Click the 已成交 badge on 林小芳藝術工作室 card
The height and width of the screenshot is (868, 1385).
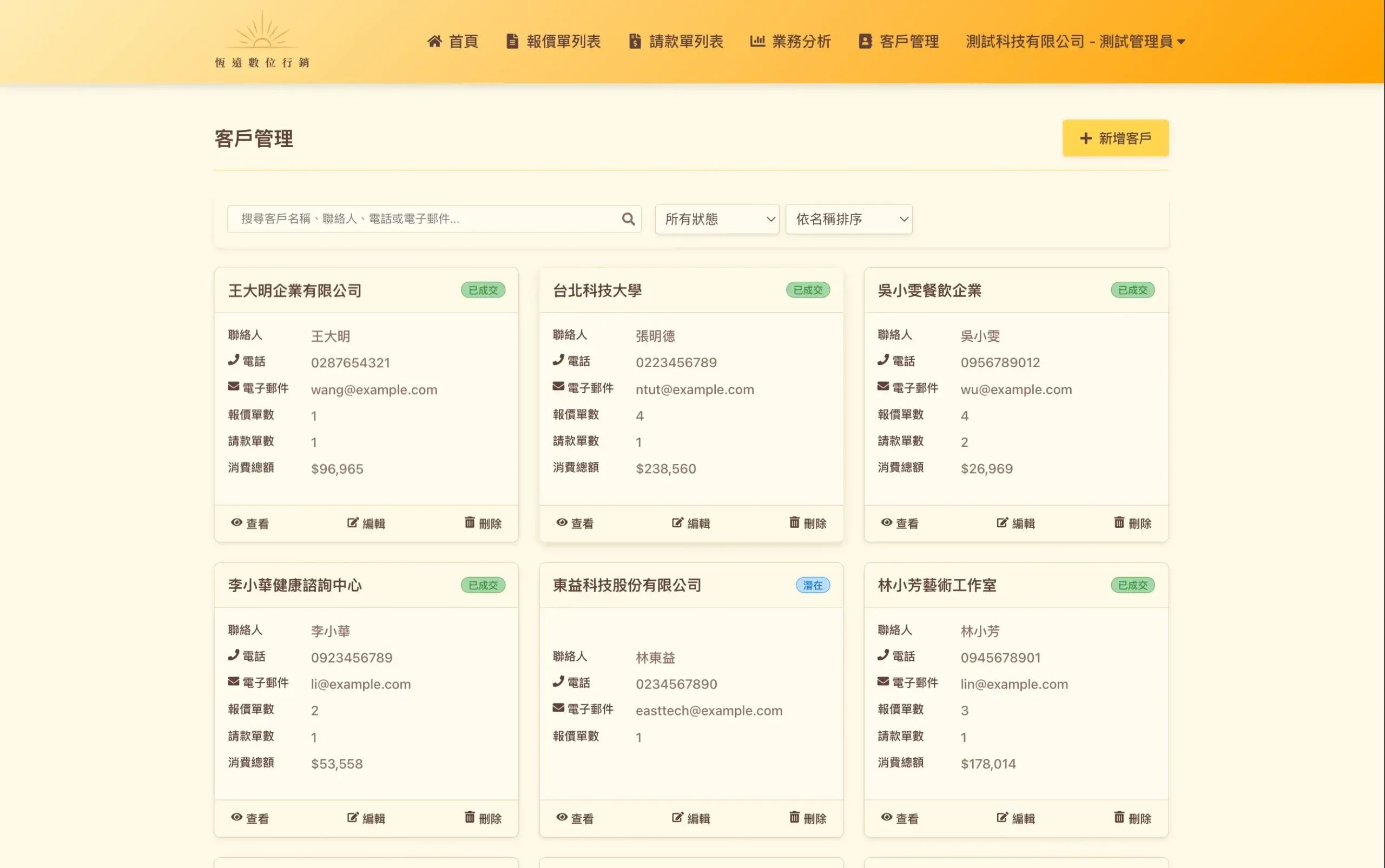coord(1132,585)
